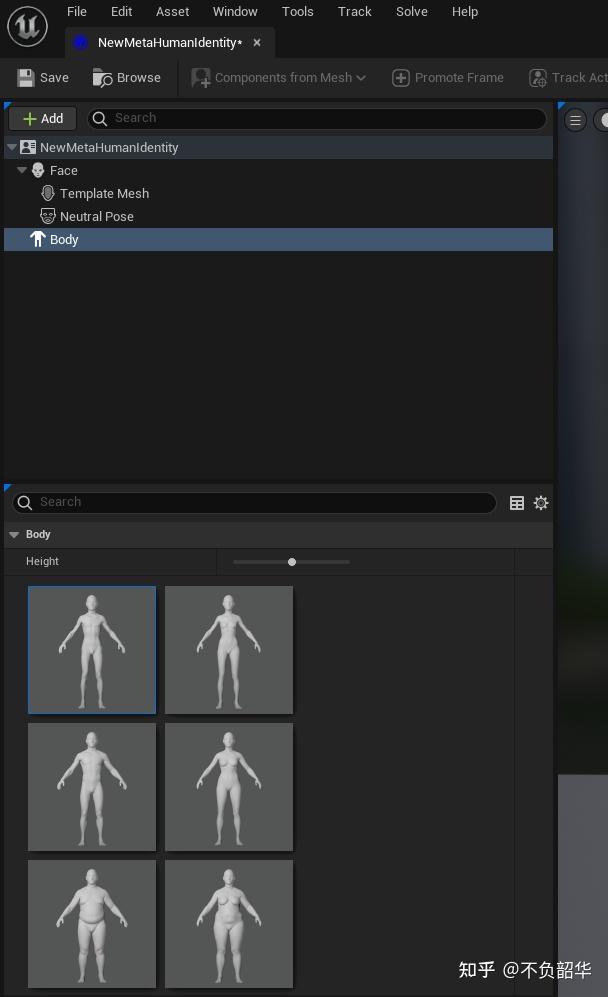Switch to the NewMetaHumanIdentity tab
Image resolution: width=608 pixels, height=997 pixels.
pos(169,43)
